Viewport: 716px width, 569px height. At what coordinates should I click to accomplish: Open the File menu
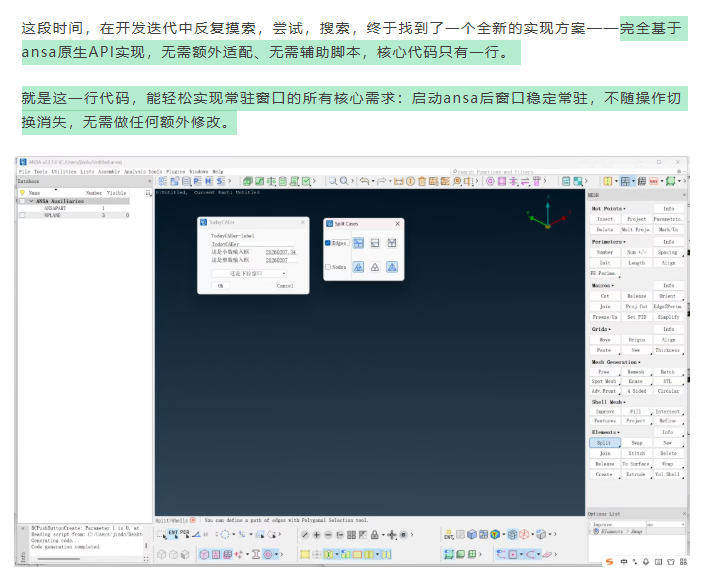[24, 172]
